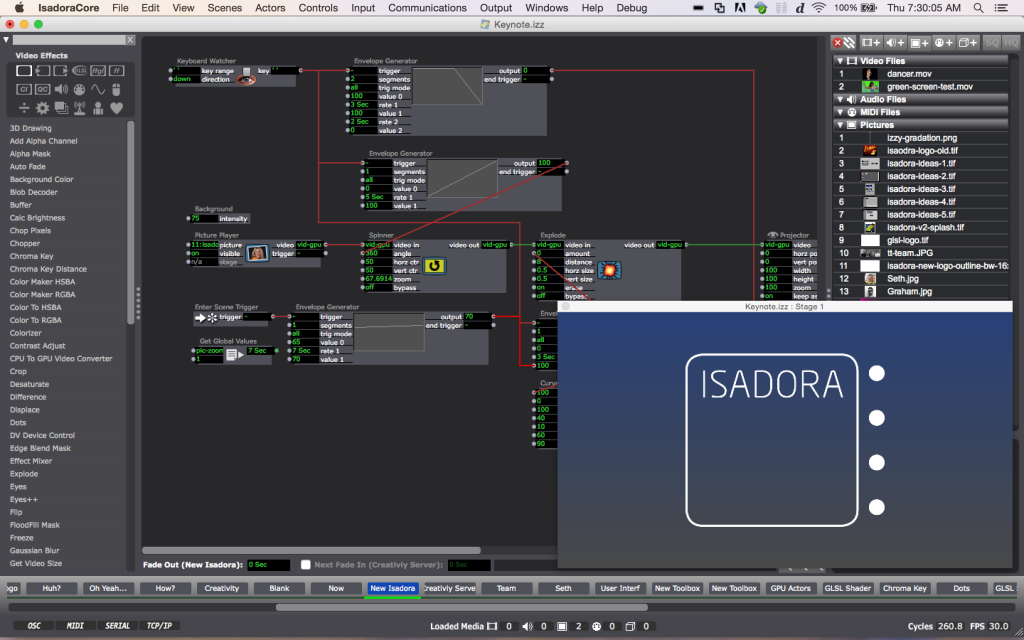The image size is (1024, 640).
Task: Select the GLSL actor category icon
Action: click(79, 70)
